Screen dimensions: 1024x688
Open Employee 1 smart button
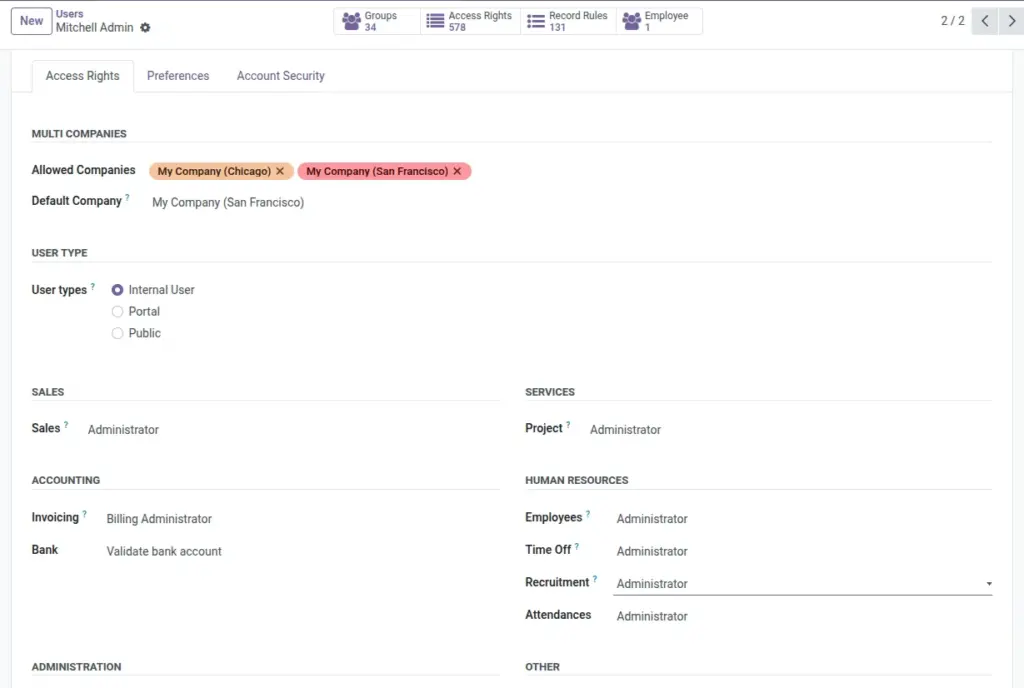pyautogui.click(x=659, y=21)
